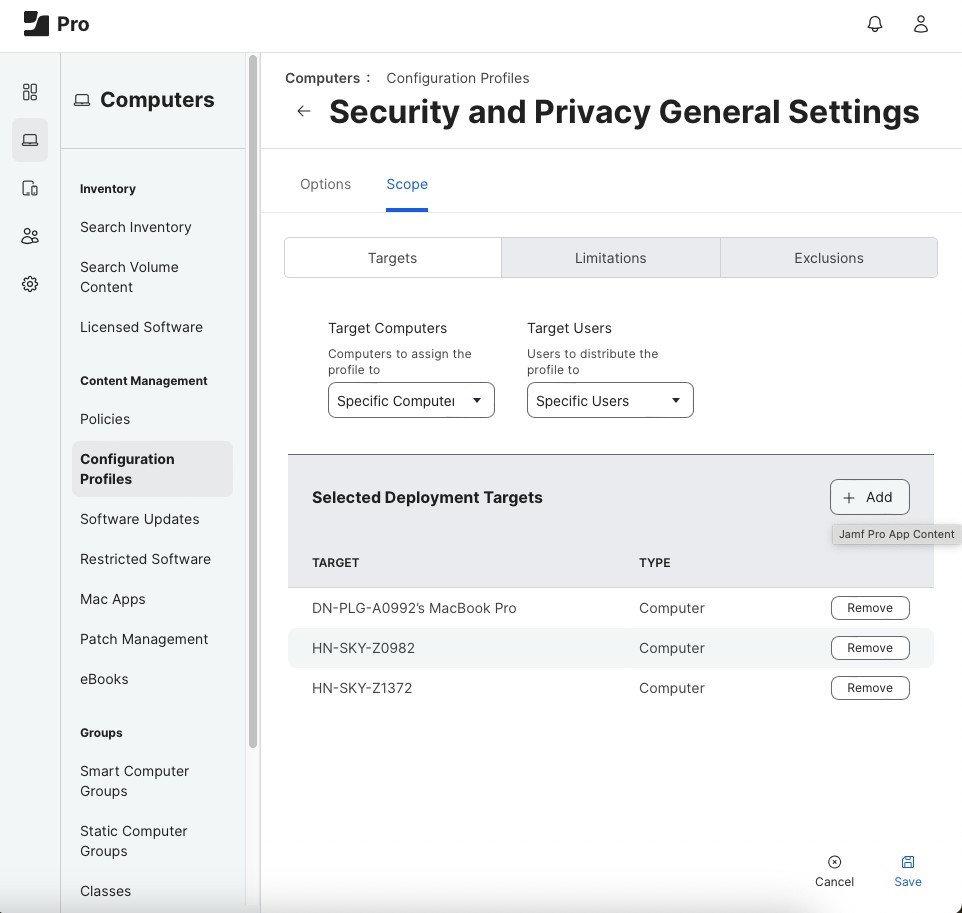Remove HN-SKY-Z0982 from targets
Image resolution: width=962 pixels, height=913 pixels.
coord(869,648)
